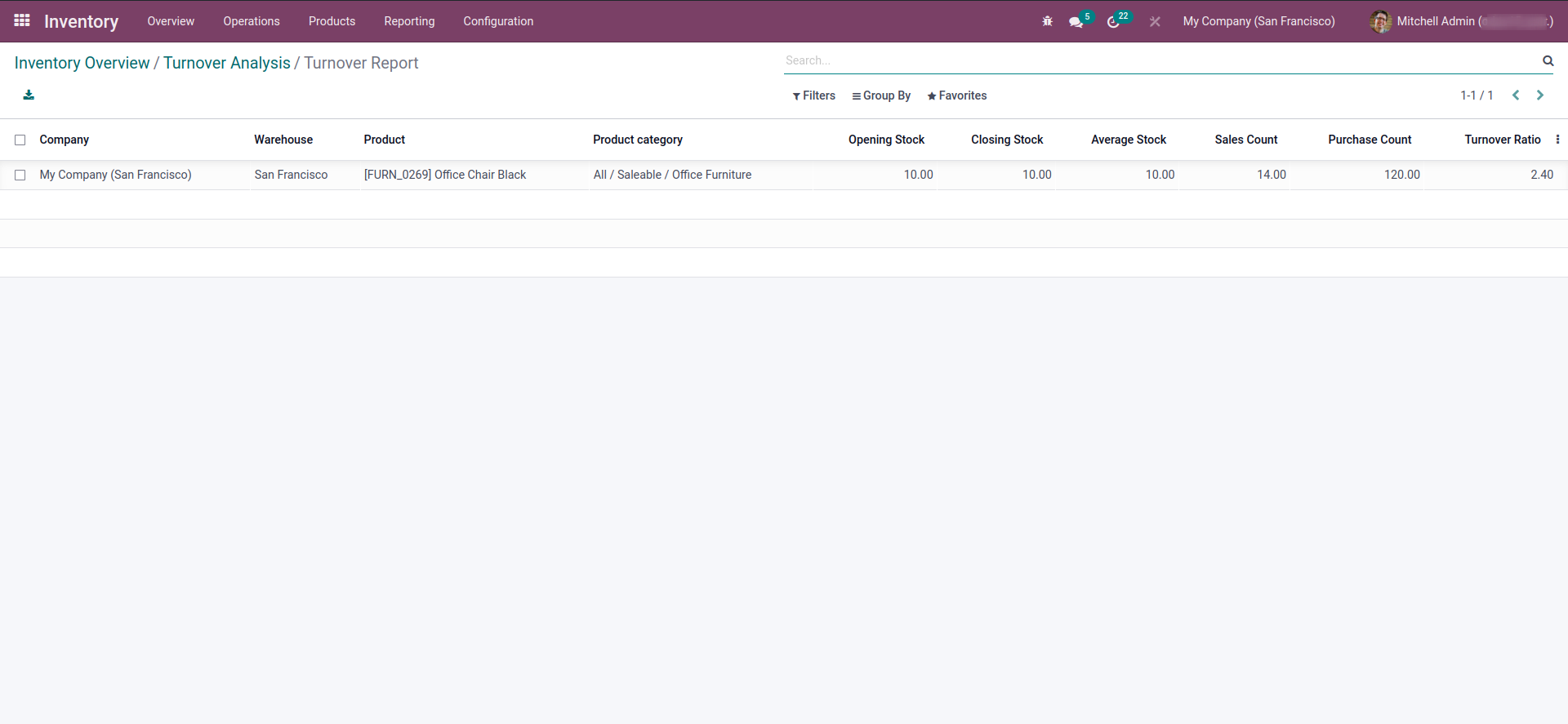Select the My Company San Francisco row checkbox
Viewport: 1568px width, 724px height.
click(x=20, y=175)
